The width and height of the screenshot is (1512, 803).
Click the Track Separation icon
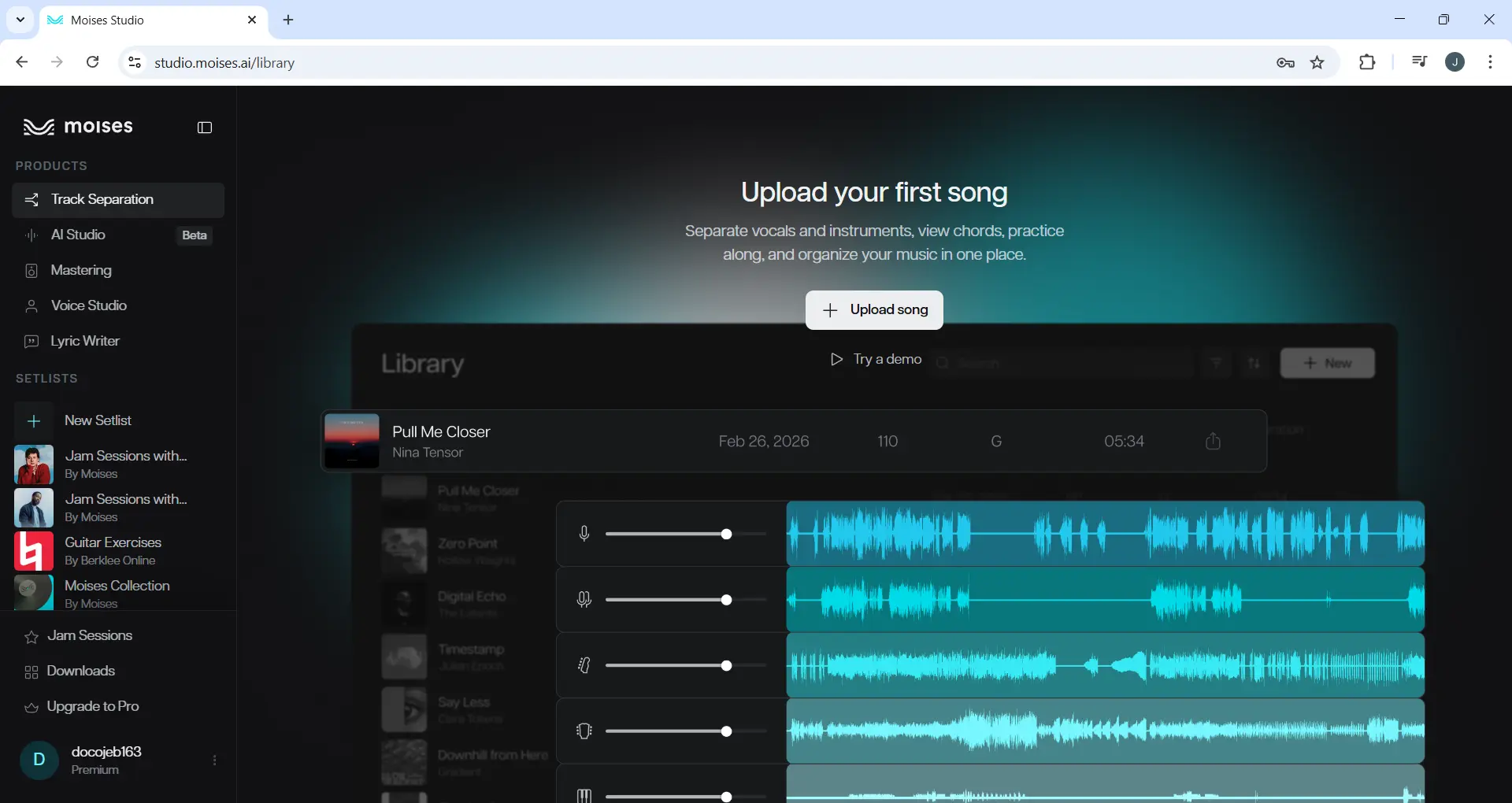31,200
